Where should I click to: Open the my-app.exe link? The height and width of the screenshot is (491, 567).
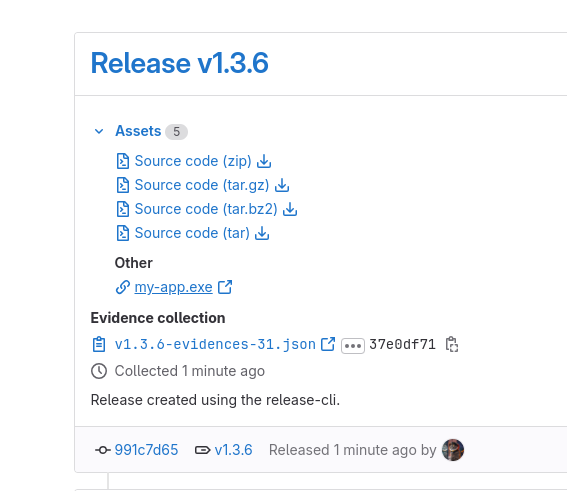coord(173,287)
